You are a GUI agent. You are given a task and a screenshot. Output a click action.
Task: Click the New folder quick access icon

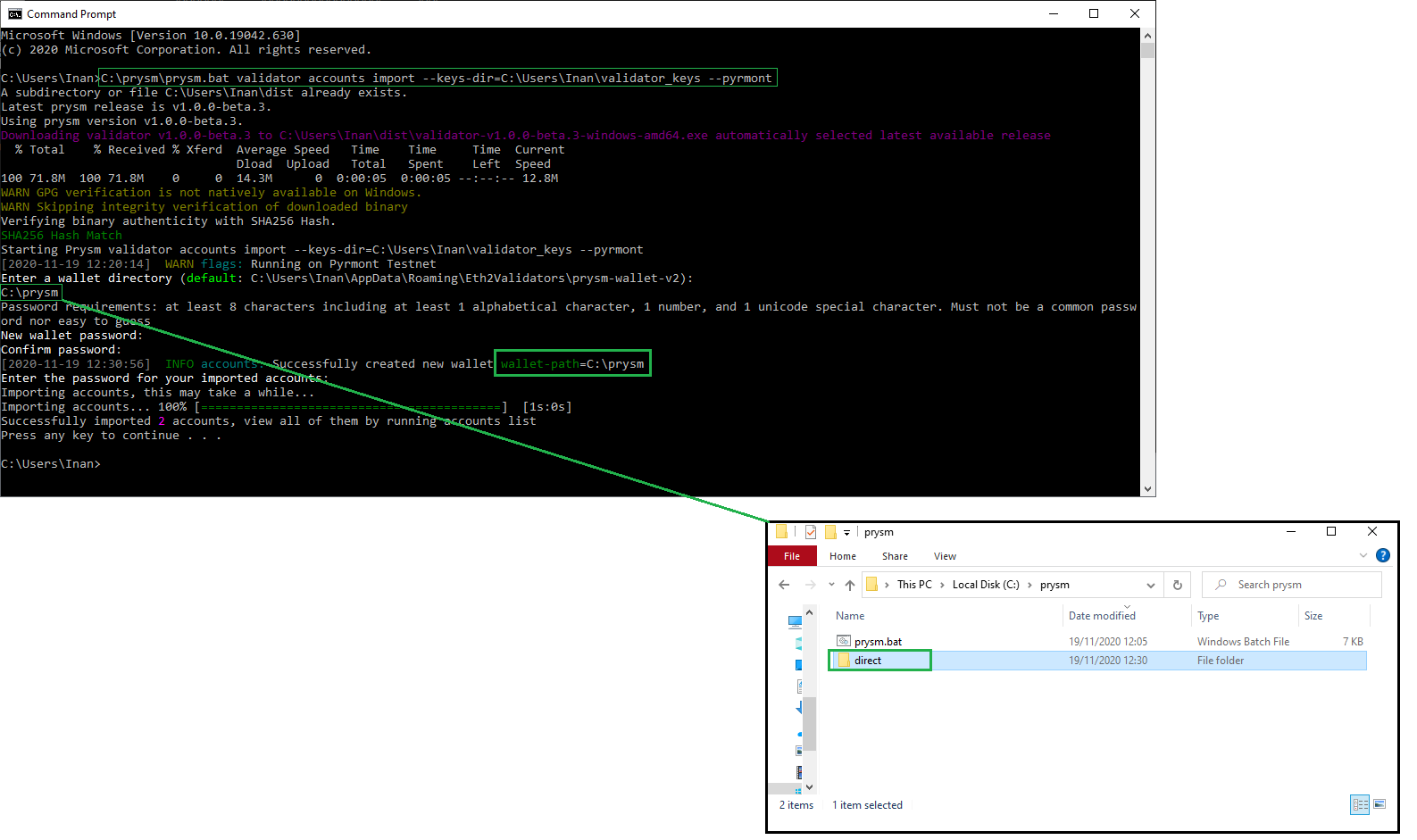pos(830,532)
